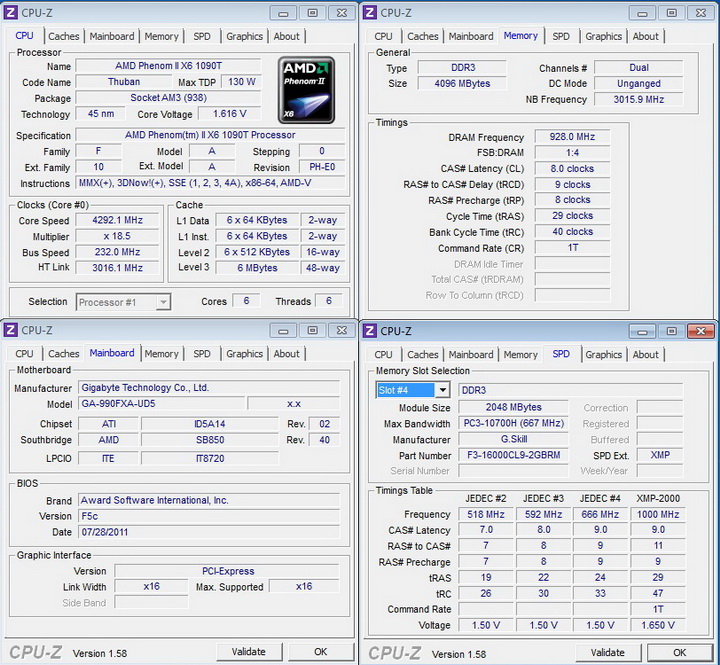This screenshot has height=665, width=720.
Task: Select Graphics tab in the Mainboard window
Action: (244, 354)
